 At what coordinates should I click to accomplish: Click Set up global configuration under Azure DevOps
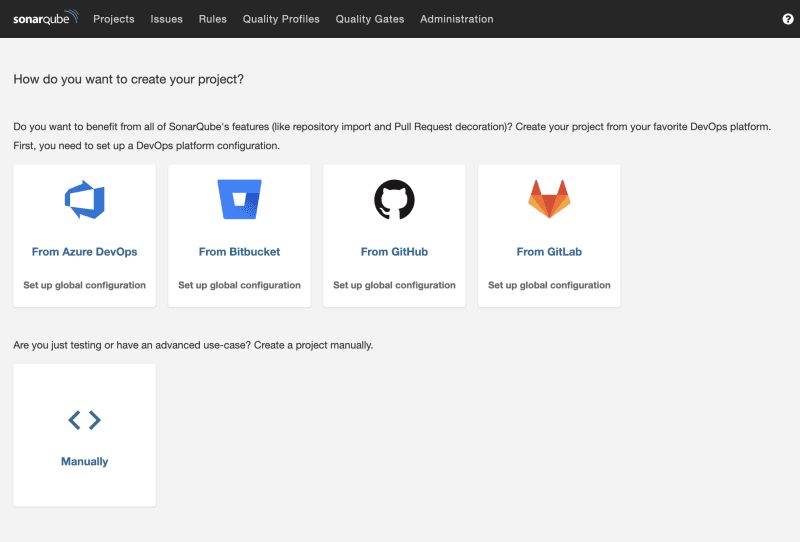pyautogui.click(x=85, y=285)
